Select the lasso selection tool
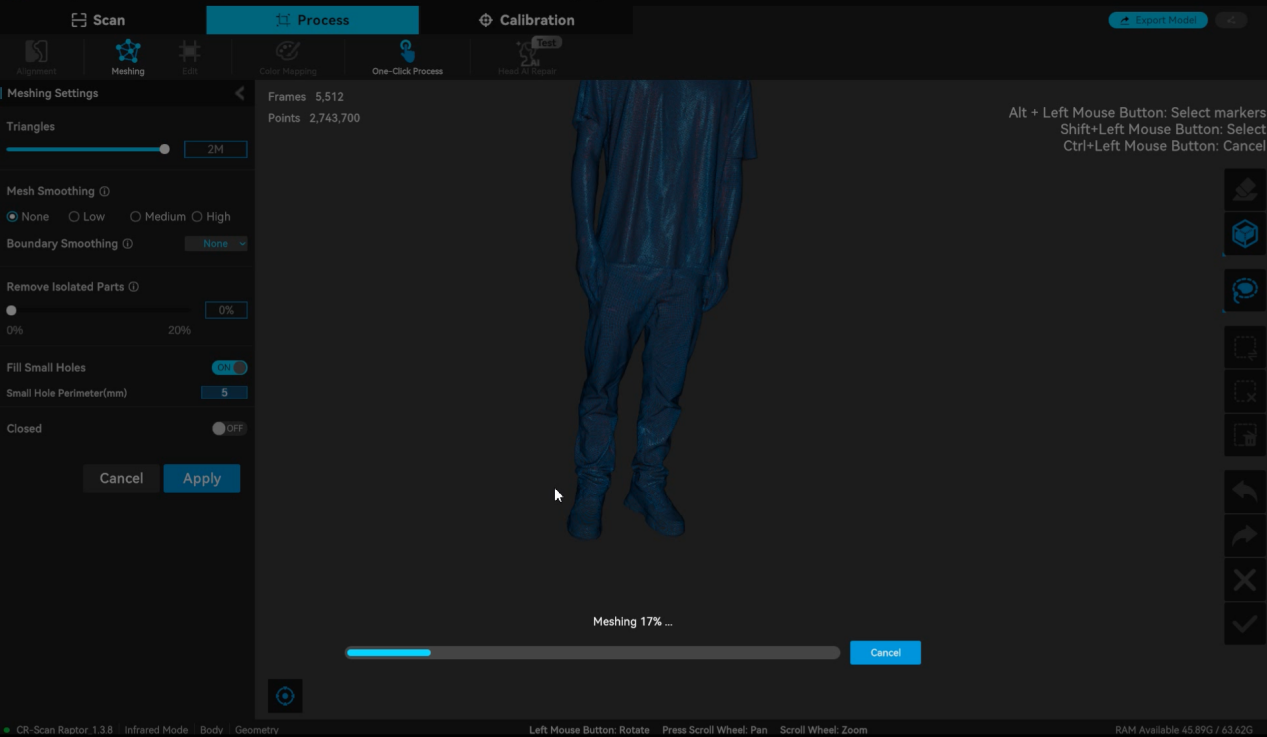 pyautogui.click(x=1244, y=291)
